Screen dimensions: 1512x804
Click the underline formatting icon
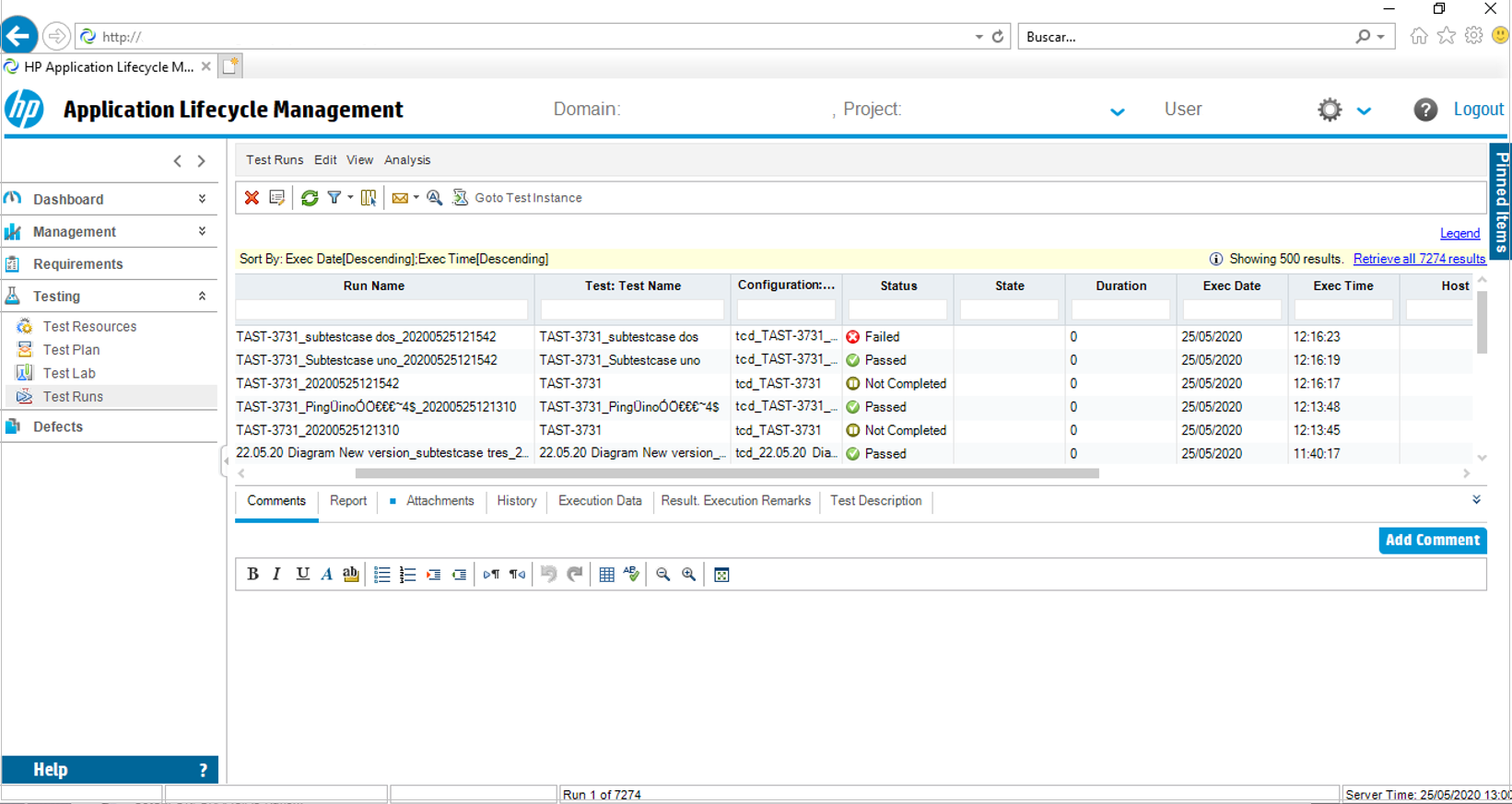coord(302,575)
